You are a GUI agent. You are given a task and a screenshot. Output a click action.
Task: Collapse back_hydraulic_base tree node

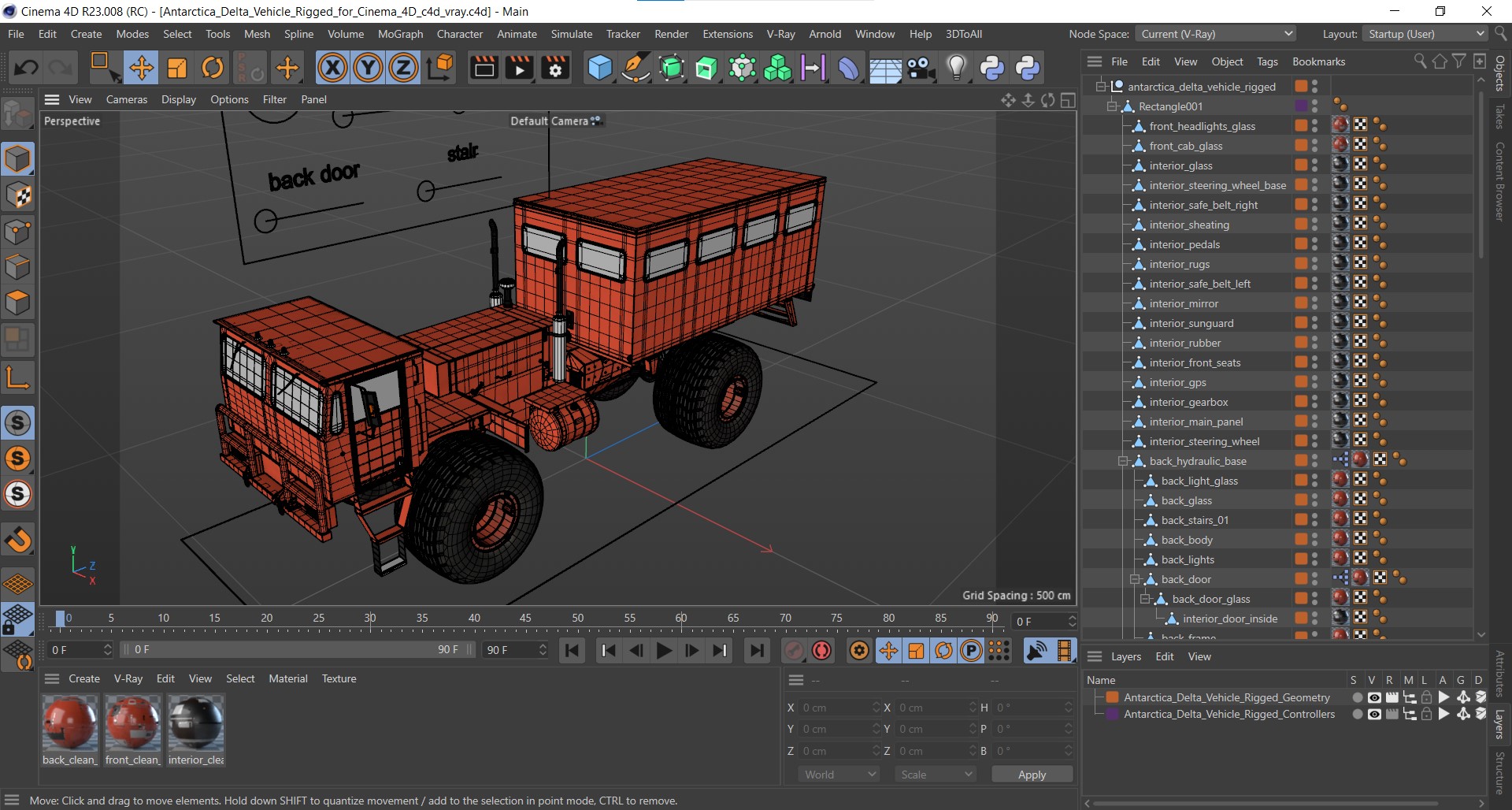tap(1124, 461)
